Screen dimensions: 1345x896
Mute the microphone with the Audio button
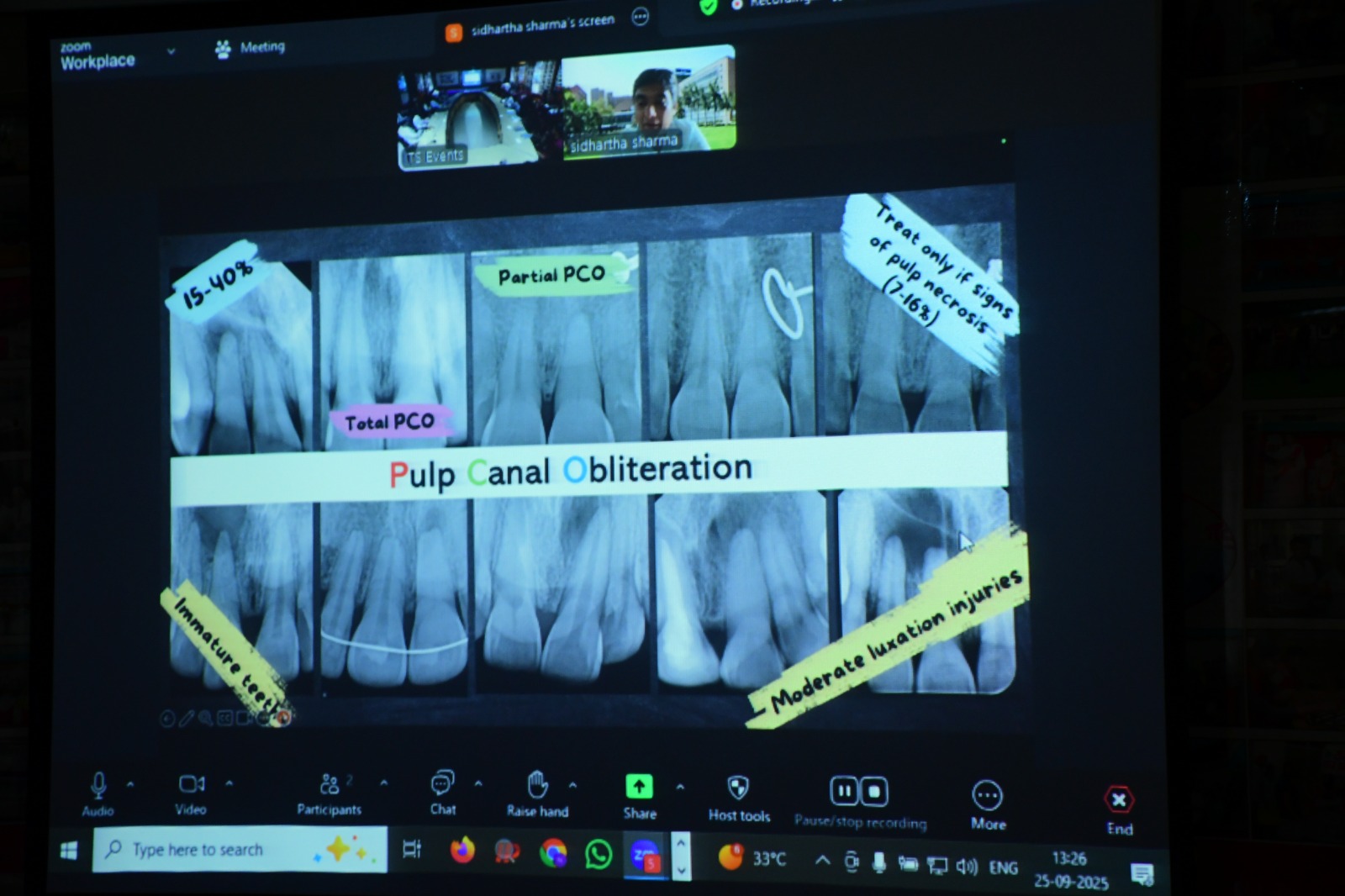pos(98,786)
